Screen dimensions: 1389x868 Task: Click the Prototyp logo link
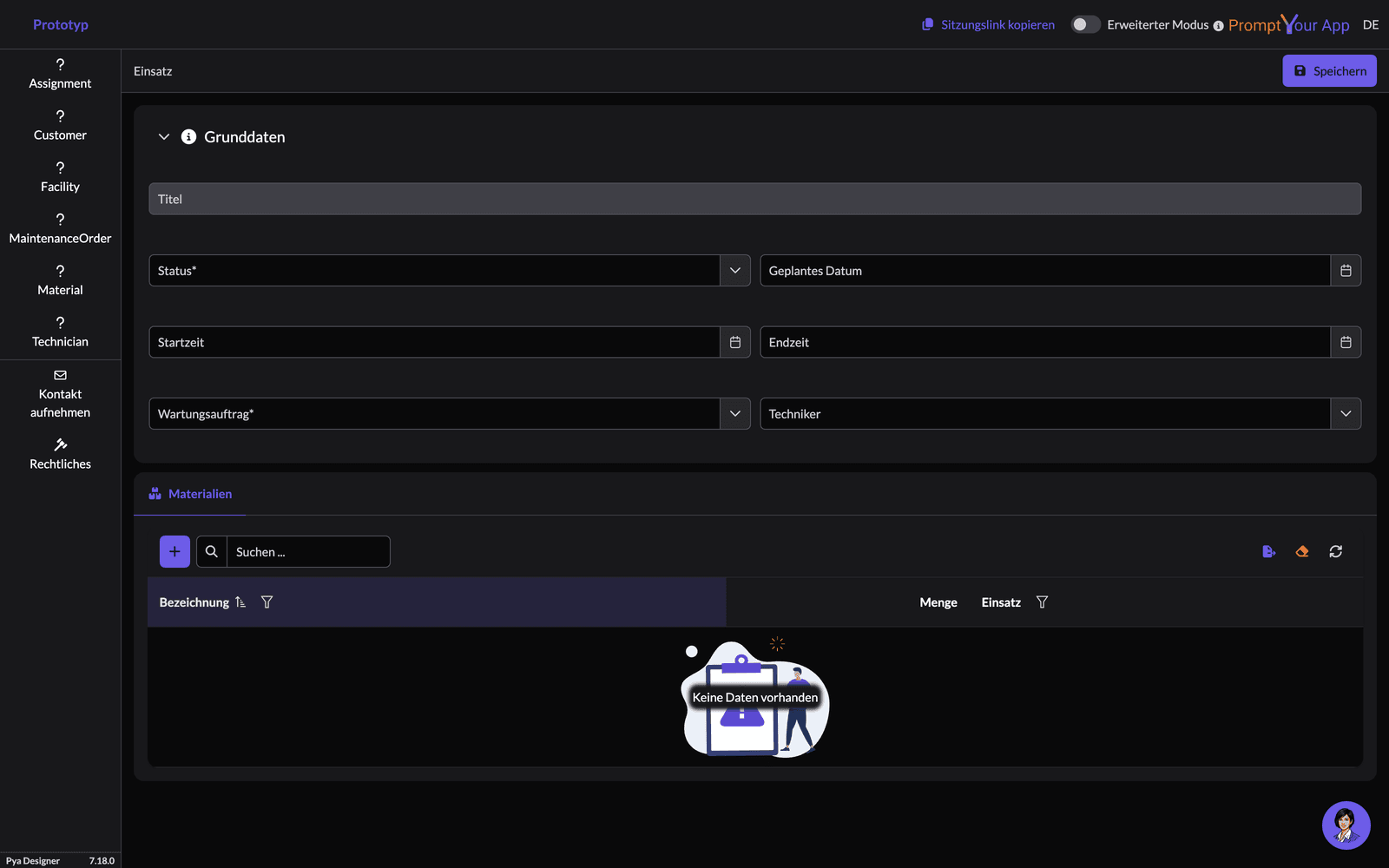[61, 24]
